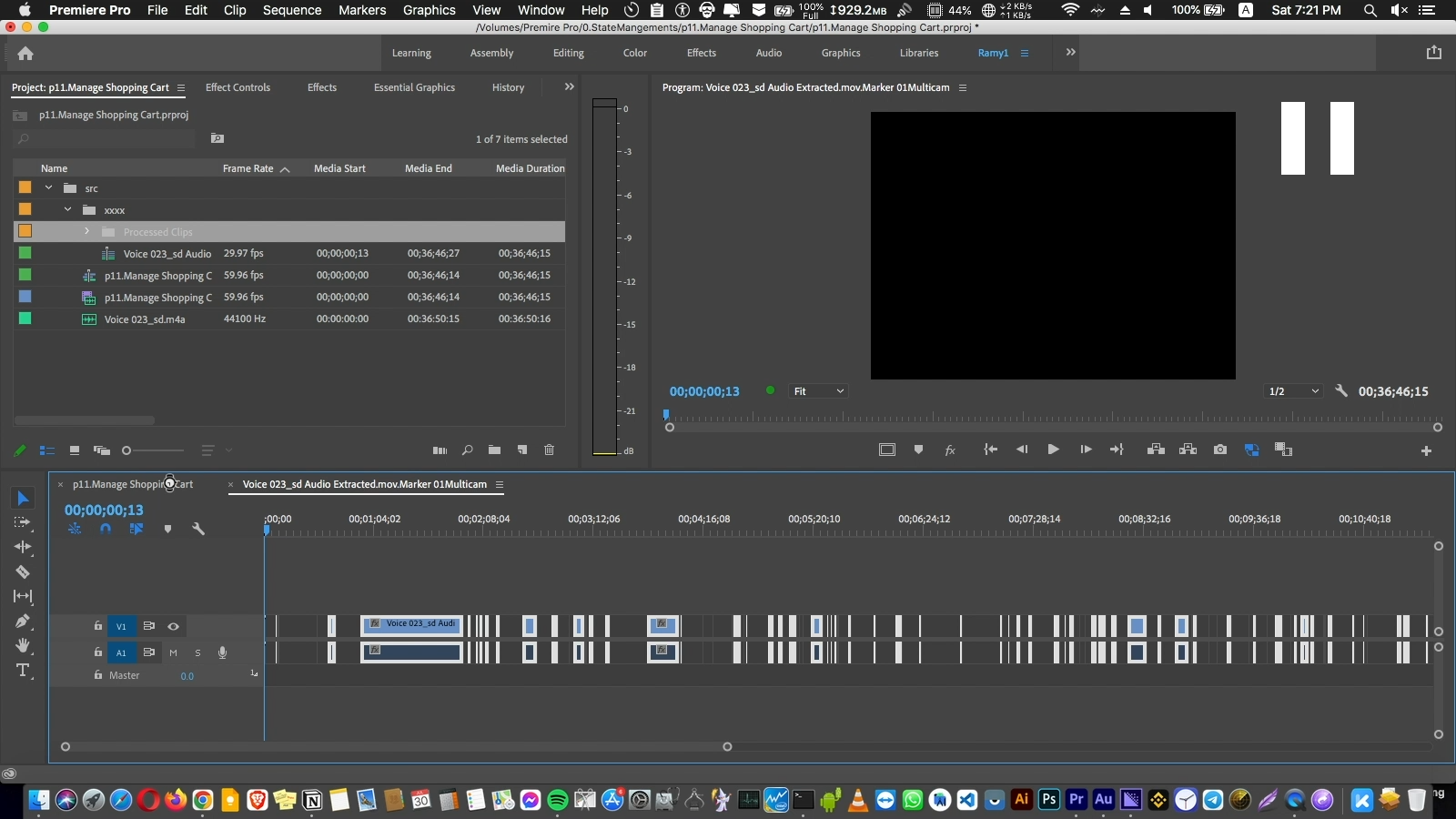Viewport: 1456px width, 819px height.
Task: Go to the Home screen icon
Action: (x=25, y=54)
